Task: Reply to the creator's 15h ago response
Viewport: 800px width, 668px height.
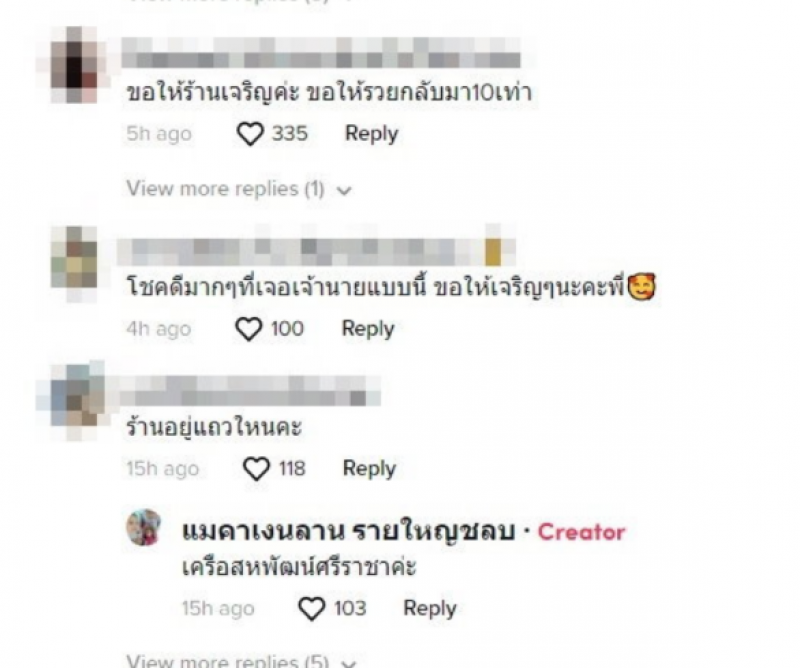Action: tap(430, 609)
